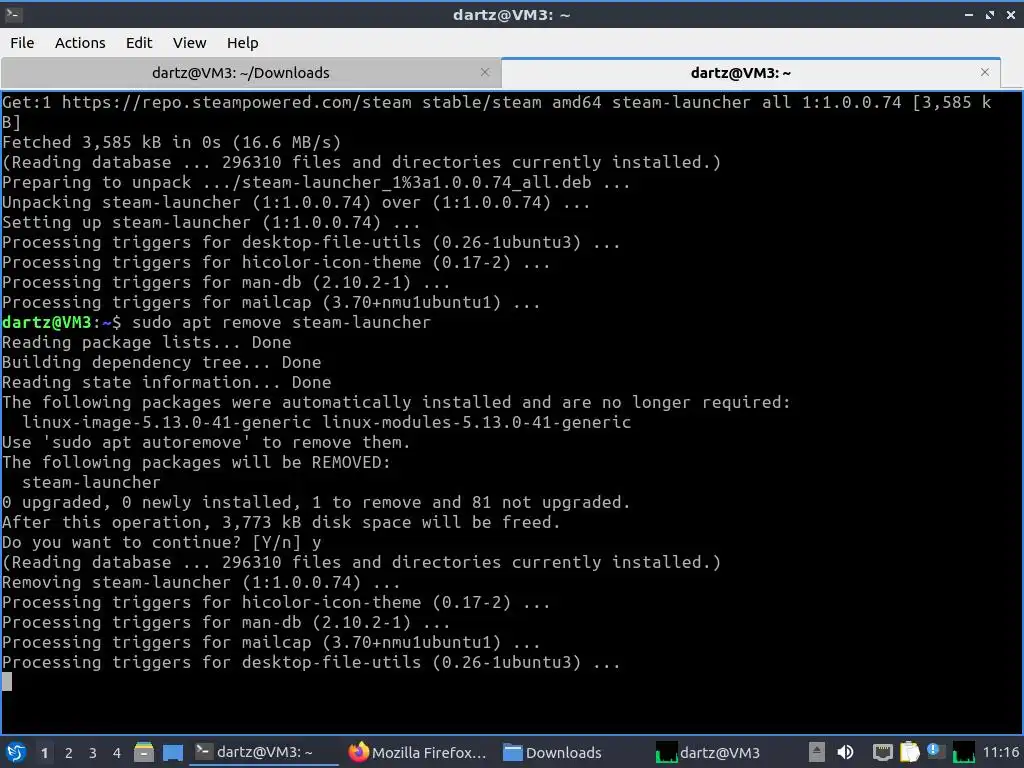
Task: Click the repo.steampowered.com URL text
Action: tap(236, 103)
